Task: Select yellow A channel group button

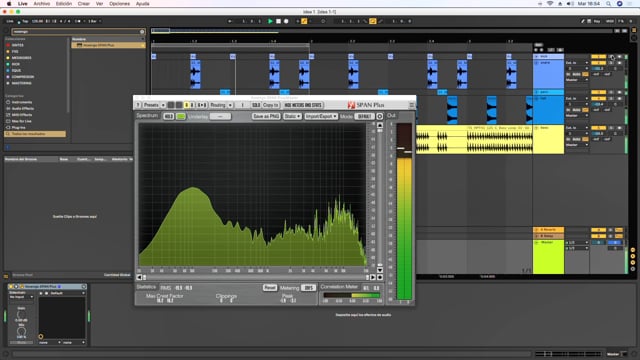Action: click(186, 105)
